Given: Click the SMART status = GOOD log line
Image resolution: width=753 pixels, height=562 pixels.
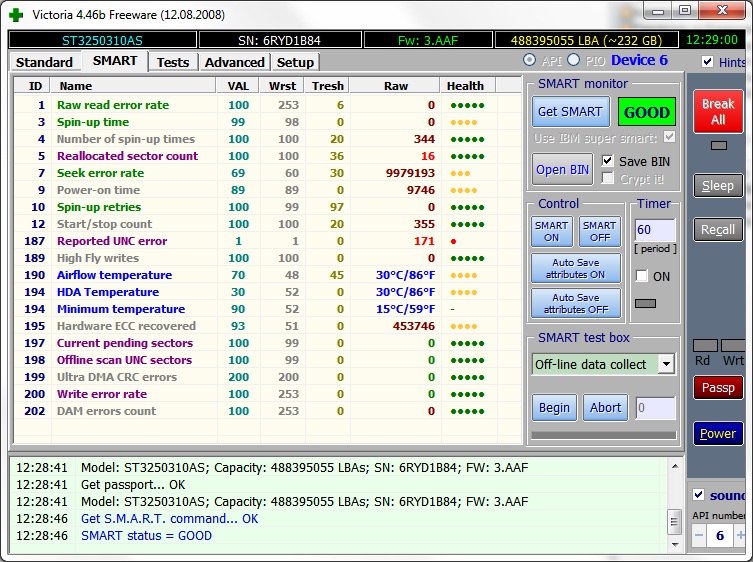Looking at the screenshot, I should pyautogui.click(x=146, y=536).
